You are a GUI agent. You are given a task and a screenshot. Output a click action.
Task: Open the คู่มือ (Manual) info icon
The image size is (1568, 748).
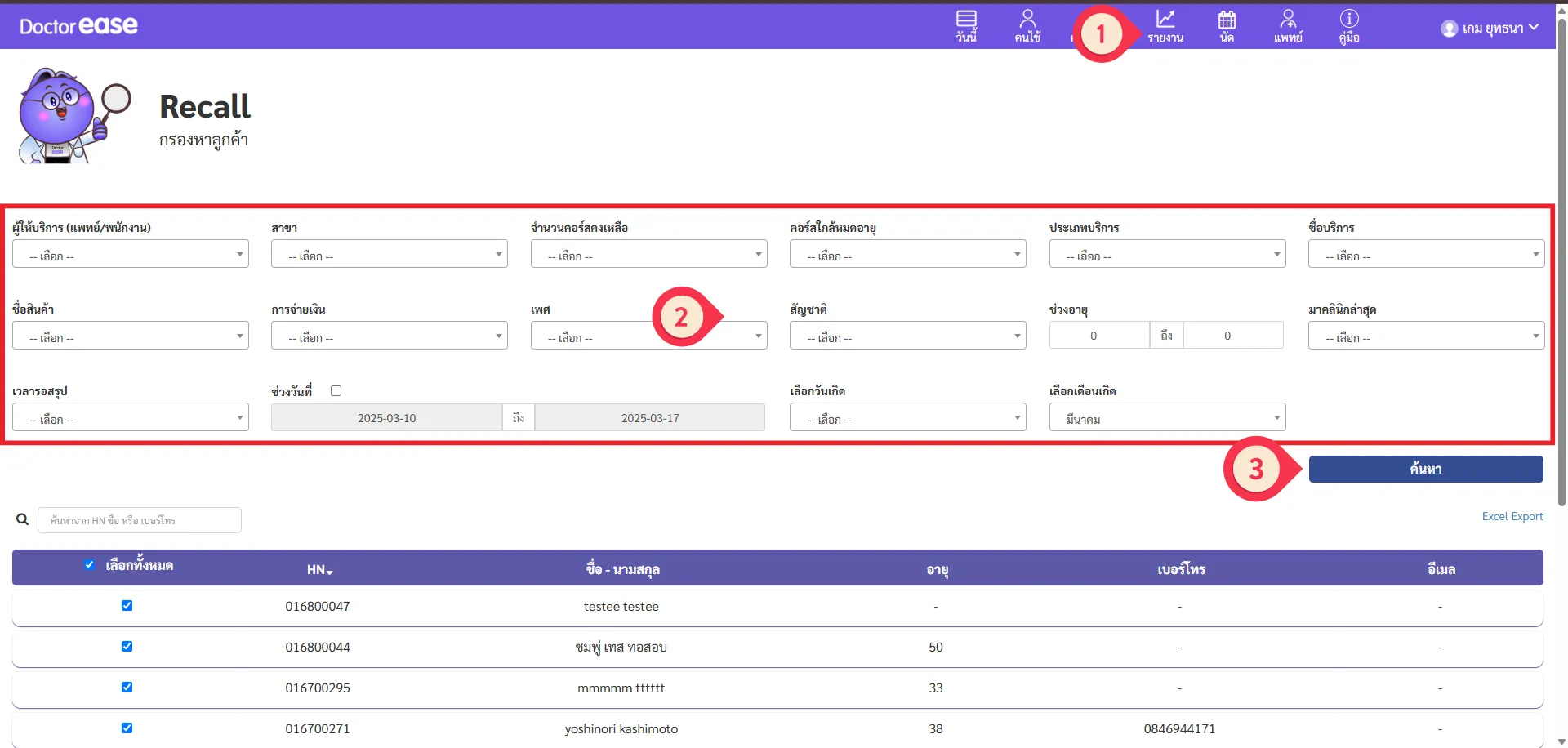click(1349, 26)
